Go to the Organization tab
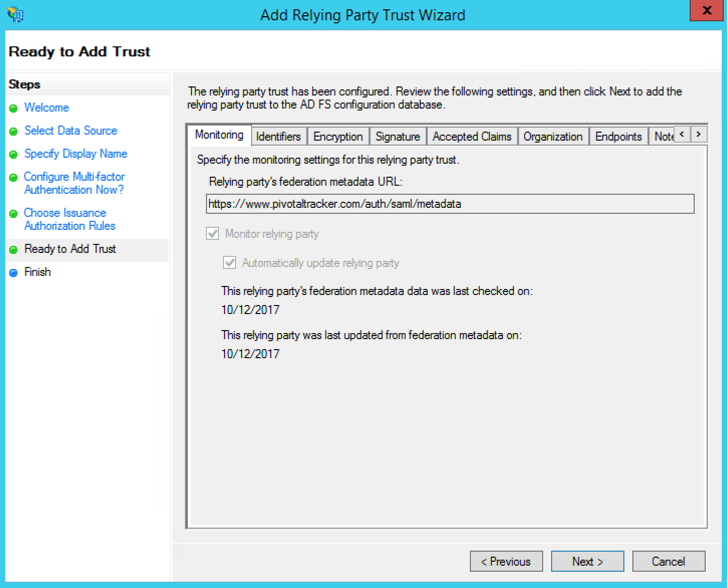The width and height of the screenshot is (728, 588). tap(552, 136)
